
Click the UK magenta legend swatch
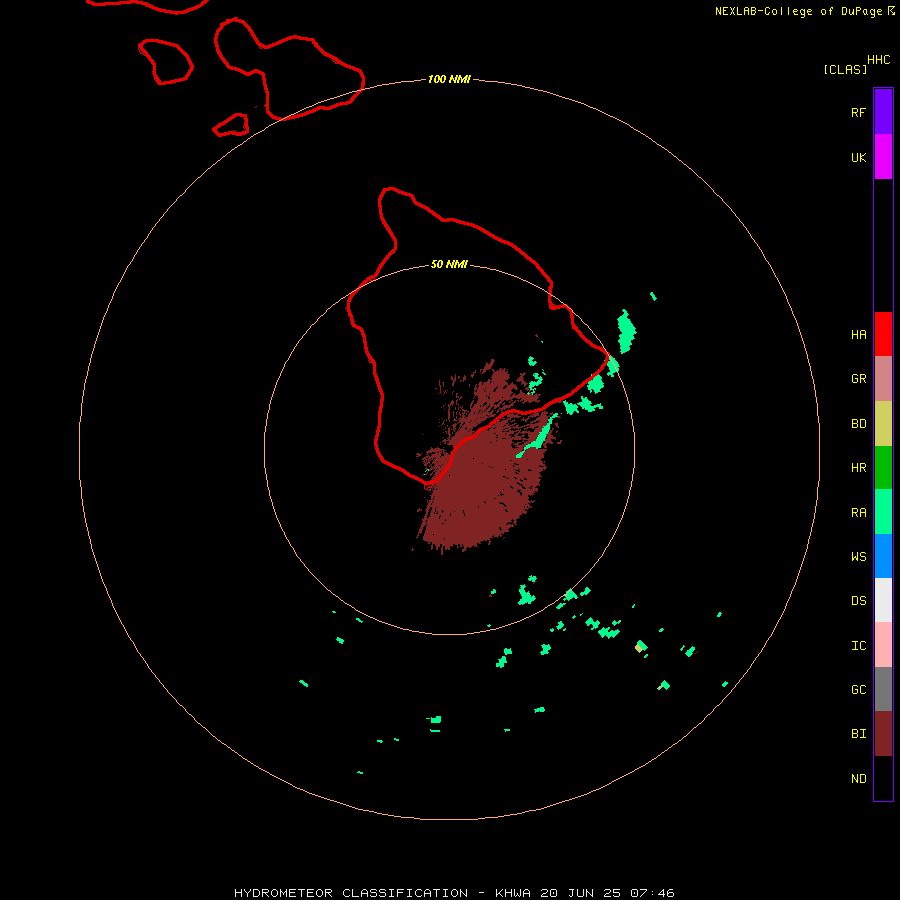click(883, 157)
